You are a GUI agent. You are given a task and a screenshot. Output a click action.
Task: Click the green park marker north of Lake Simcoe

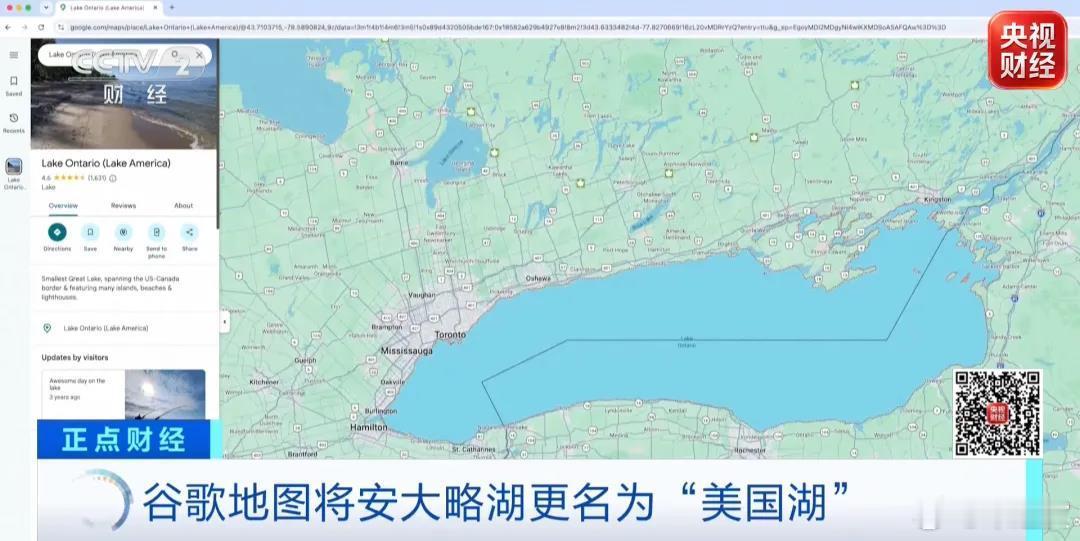[x=471, y=112]
